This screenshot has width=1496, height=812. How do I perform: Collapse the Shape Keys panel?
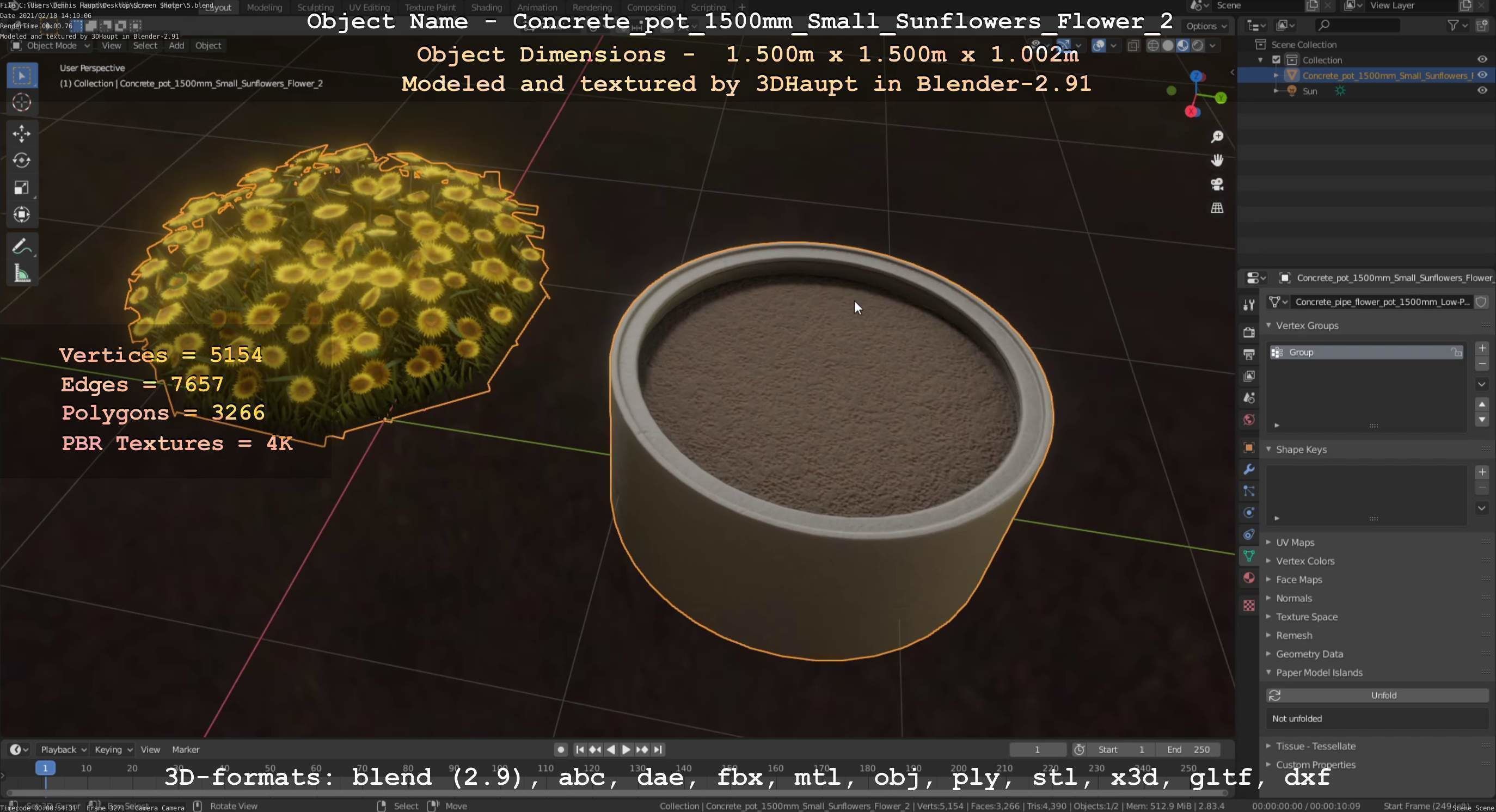(1269, 449)
